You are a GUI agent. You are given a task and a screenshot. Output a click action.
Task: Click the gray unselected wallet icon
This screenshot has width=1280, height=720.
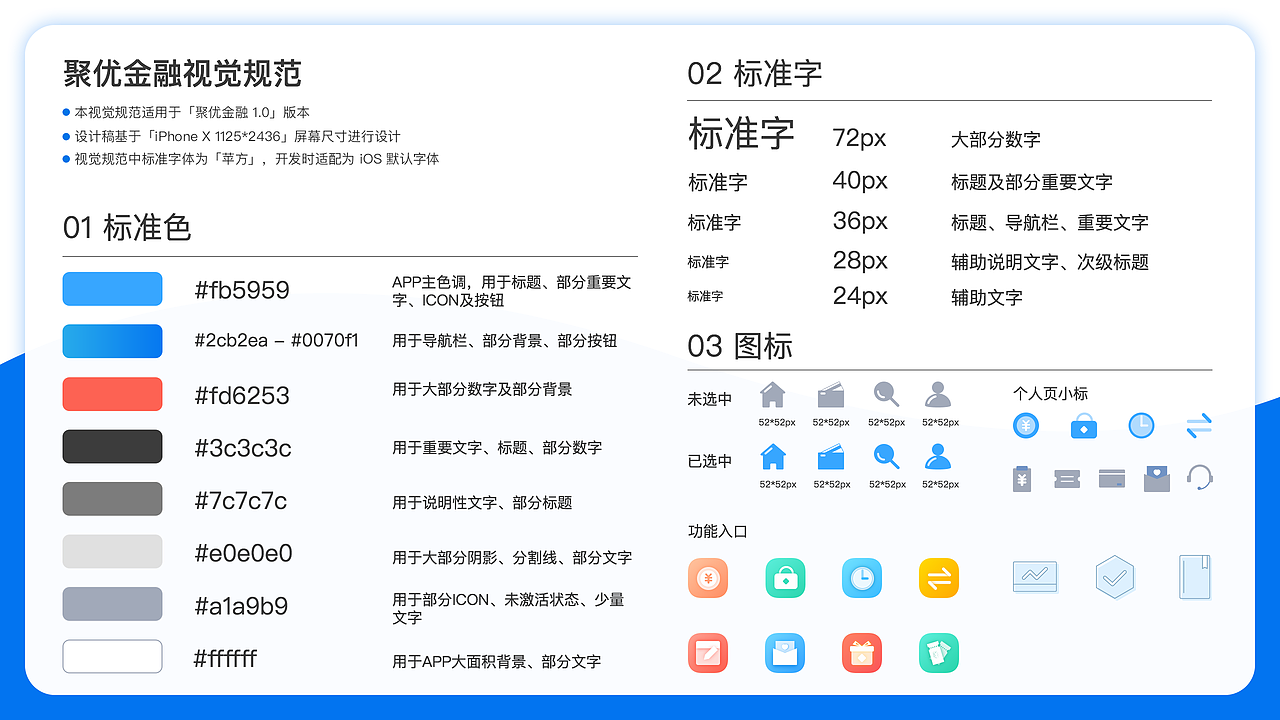[831, 394]
